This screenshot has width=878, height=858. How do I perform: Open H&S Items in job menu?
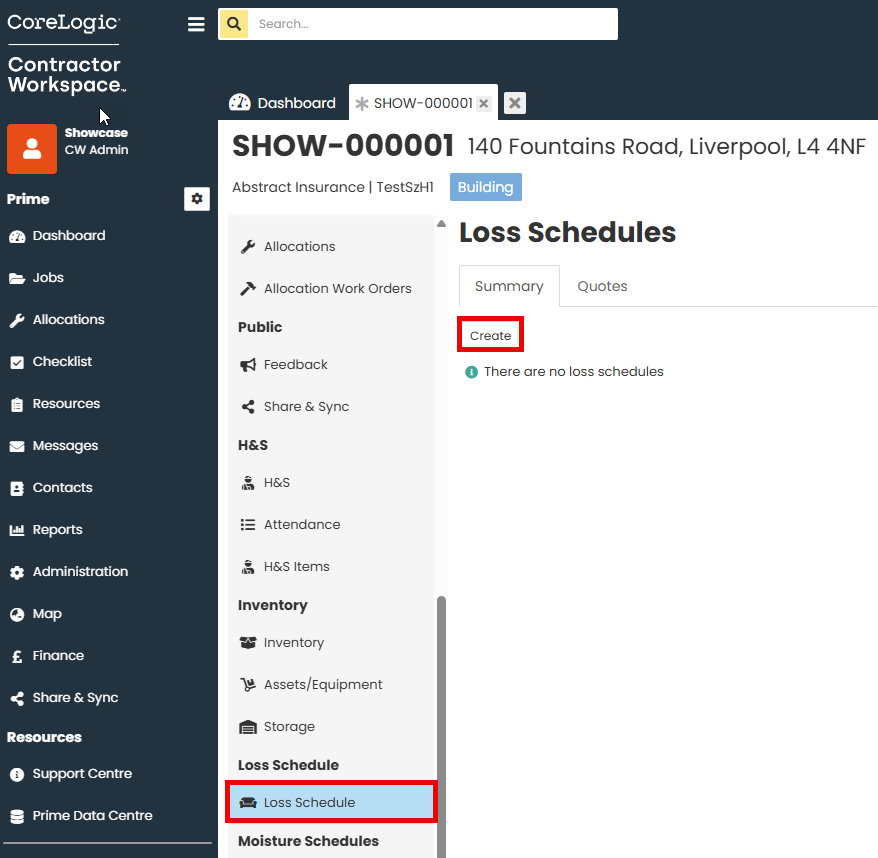point(331,567)
